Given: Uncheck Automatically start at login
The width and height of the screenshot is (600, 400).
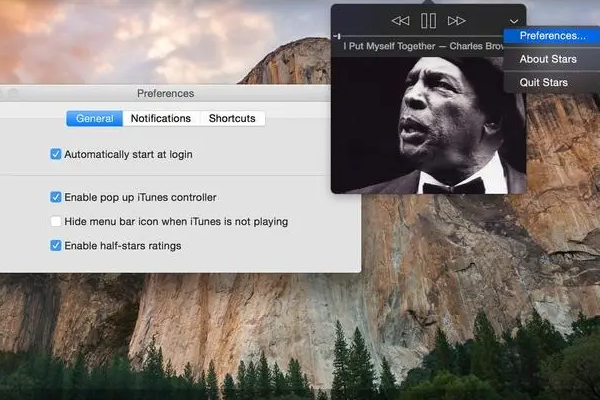Looking at the screenshot, I should click(56, 155).
